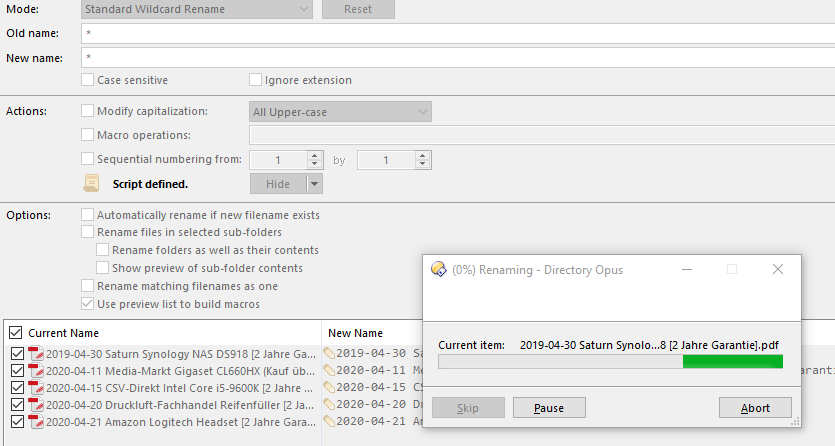Uncheck the 2020-04-20 Druckluft-Fachhandel row
The image size is (835, 446).
click(17, 404)
